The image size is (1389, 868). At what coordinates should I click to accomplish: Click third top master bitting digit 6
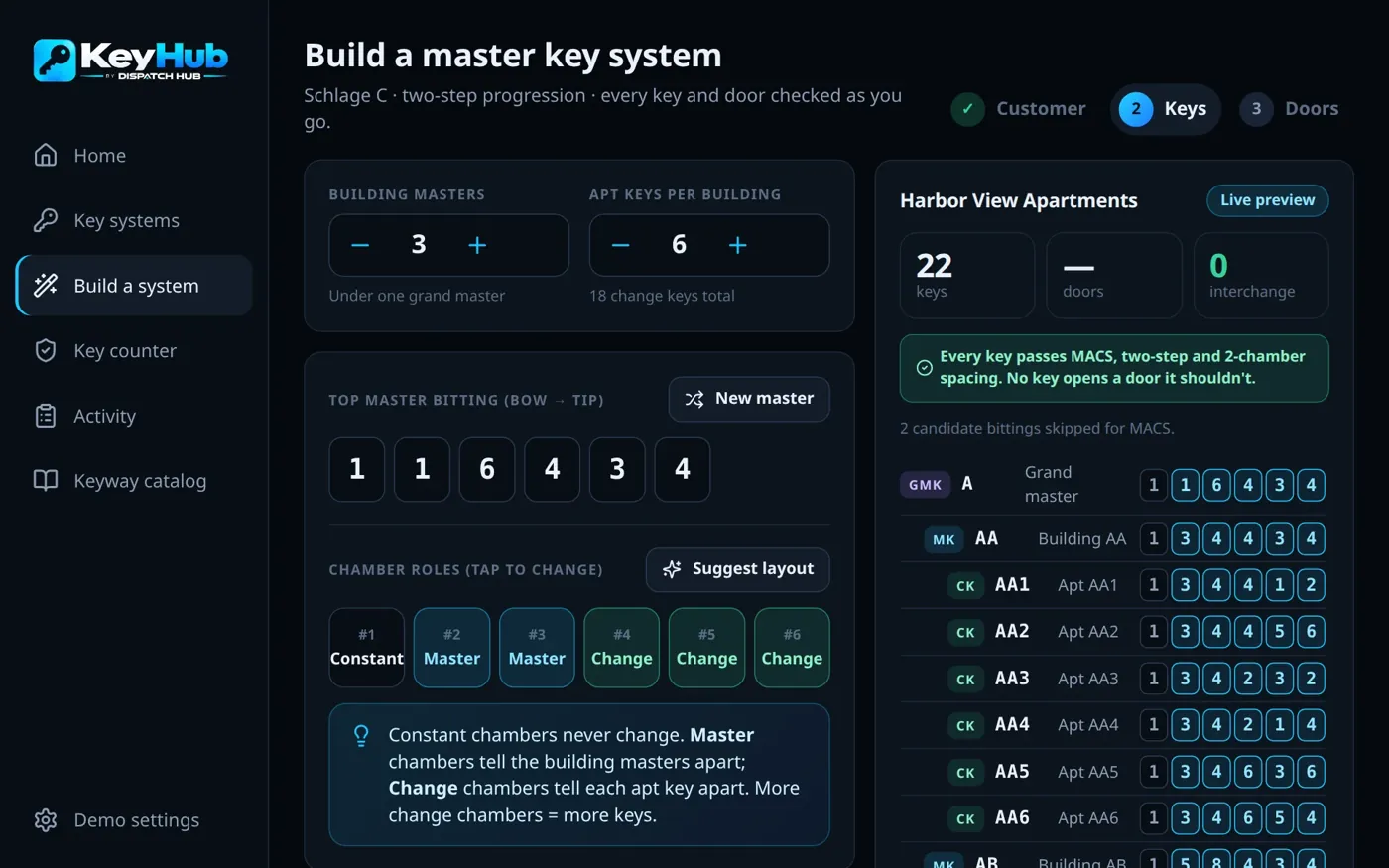(x=487, y=469)
